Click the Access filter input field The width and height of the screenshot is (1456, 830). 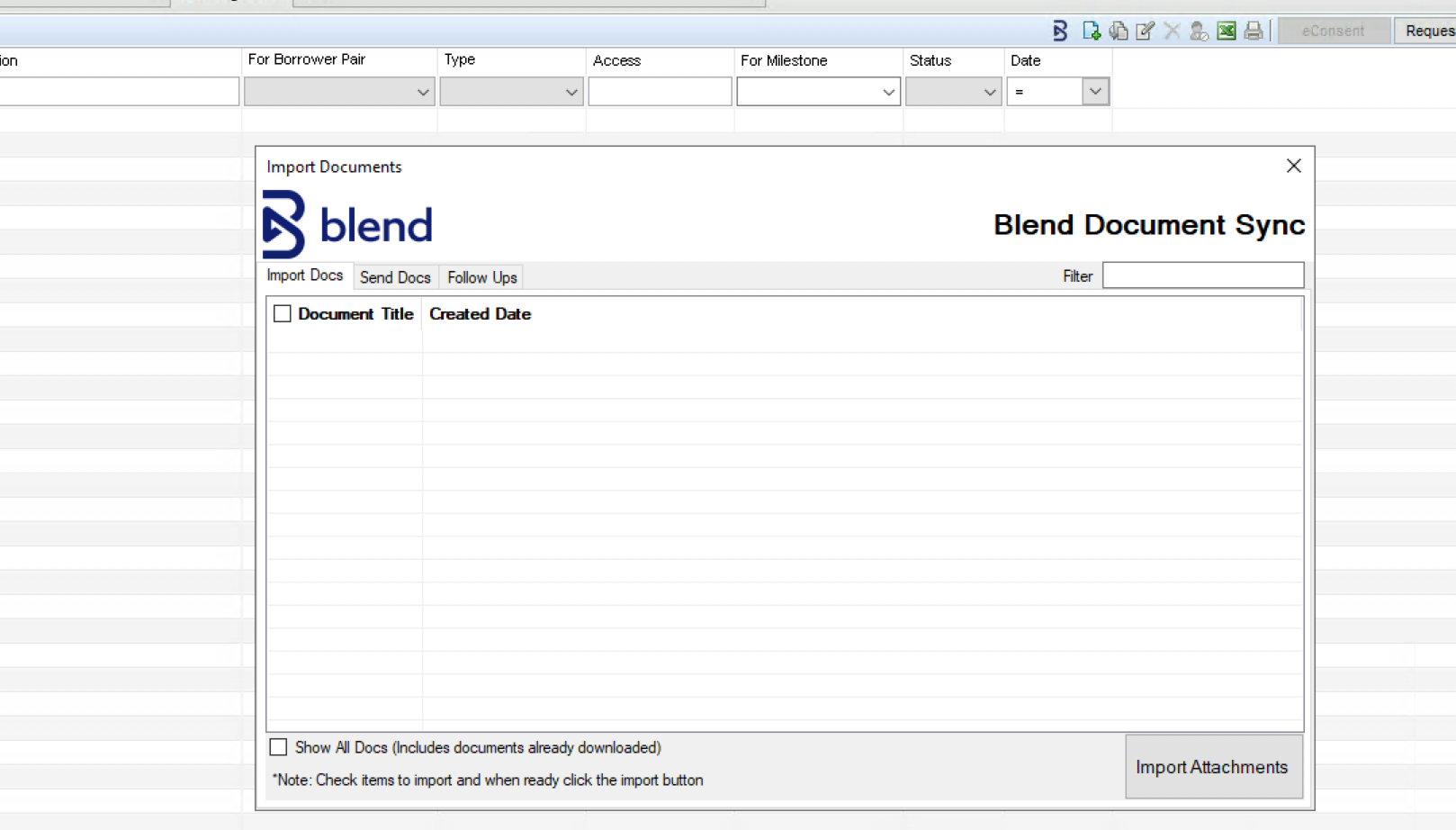(x=660, y=92)
